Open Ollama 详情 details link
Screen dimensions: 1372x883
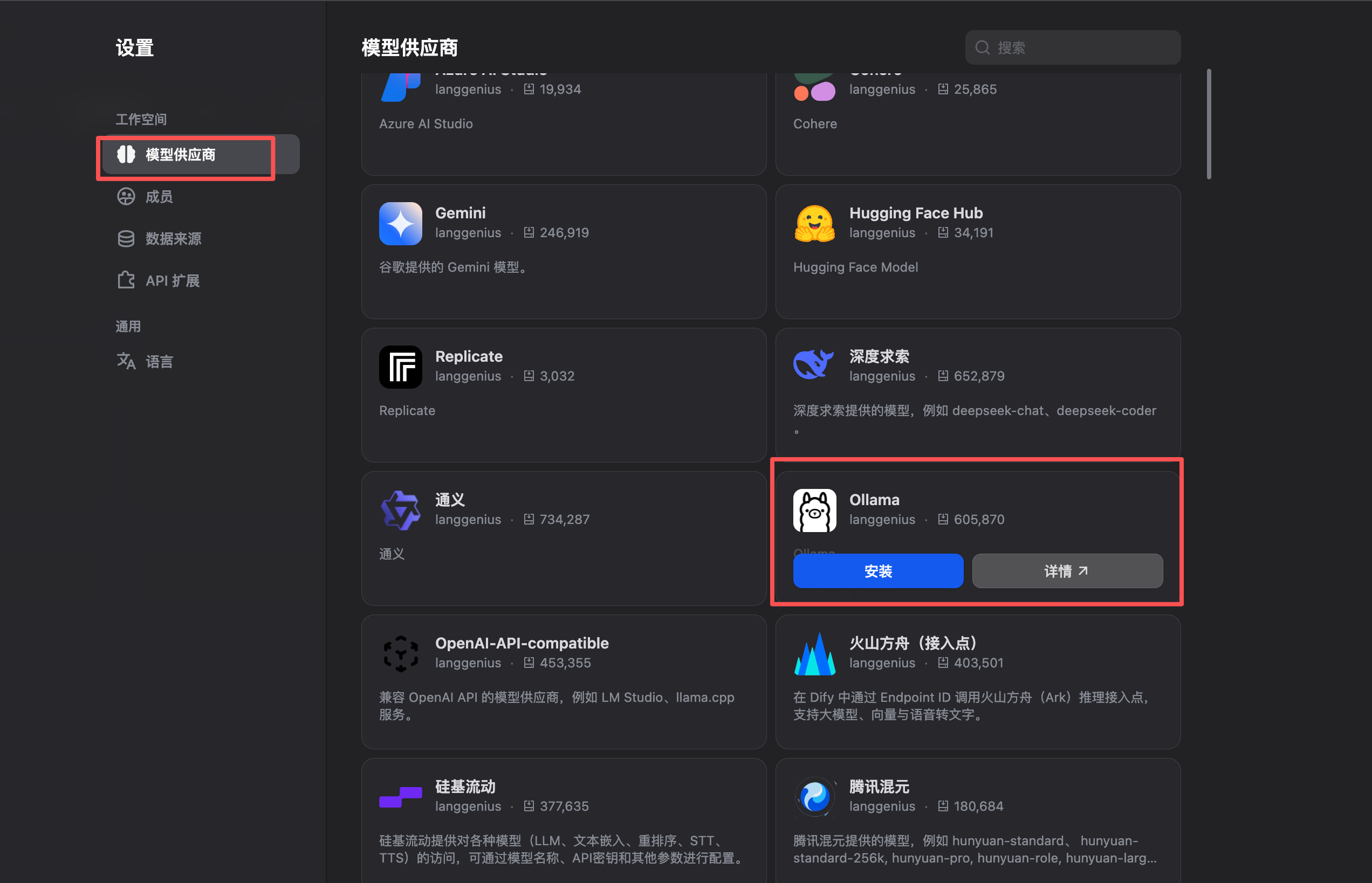[1067, 571]
